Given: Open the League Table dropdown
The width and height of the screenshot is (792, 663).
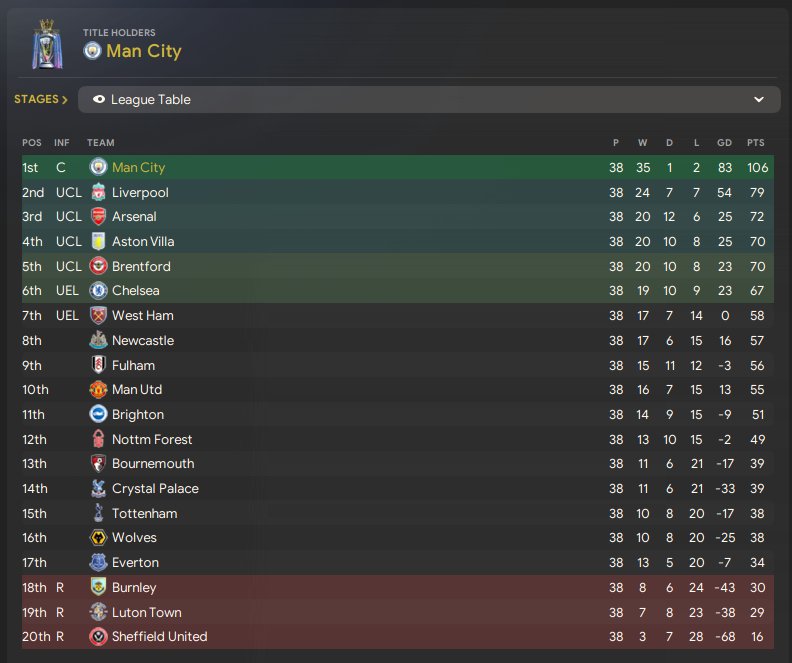Looking at the screenshot, I should pos(428,100).
